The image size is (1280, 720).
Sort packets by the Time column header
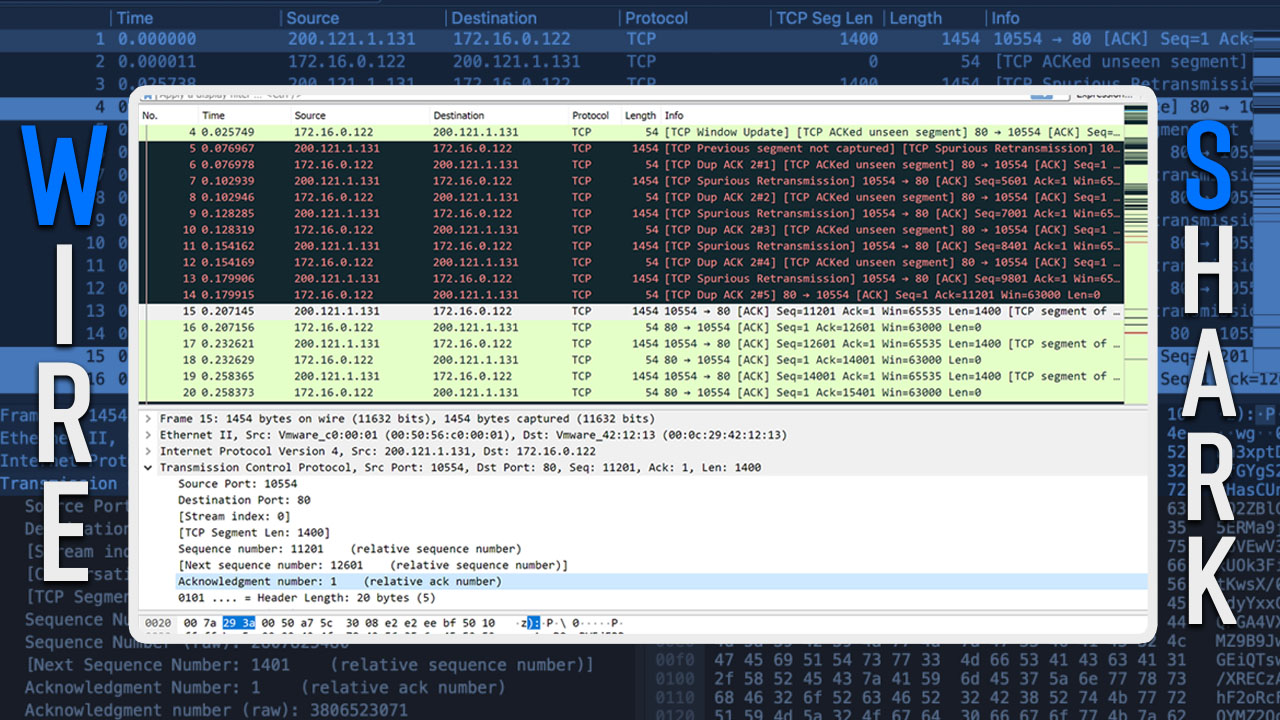point(214,116)
